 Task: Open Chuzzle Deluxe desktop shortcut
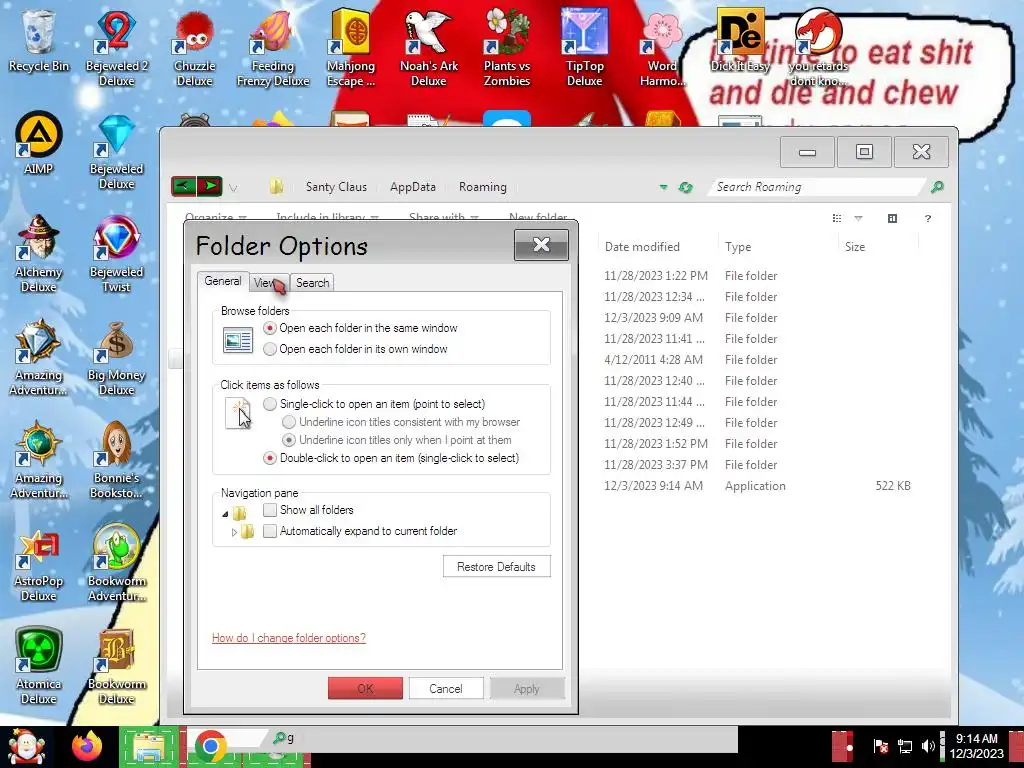click(x=195, y=47)
